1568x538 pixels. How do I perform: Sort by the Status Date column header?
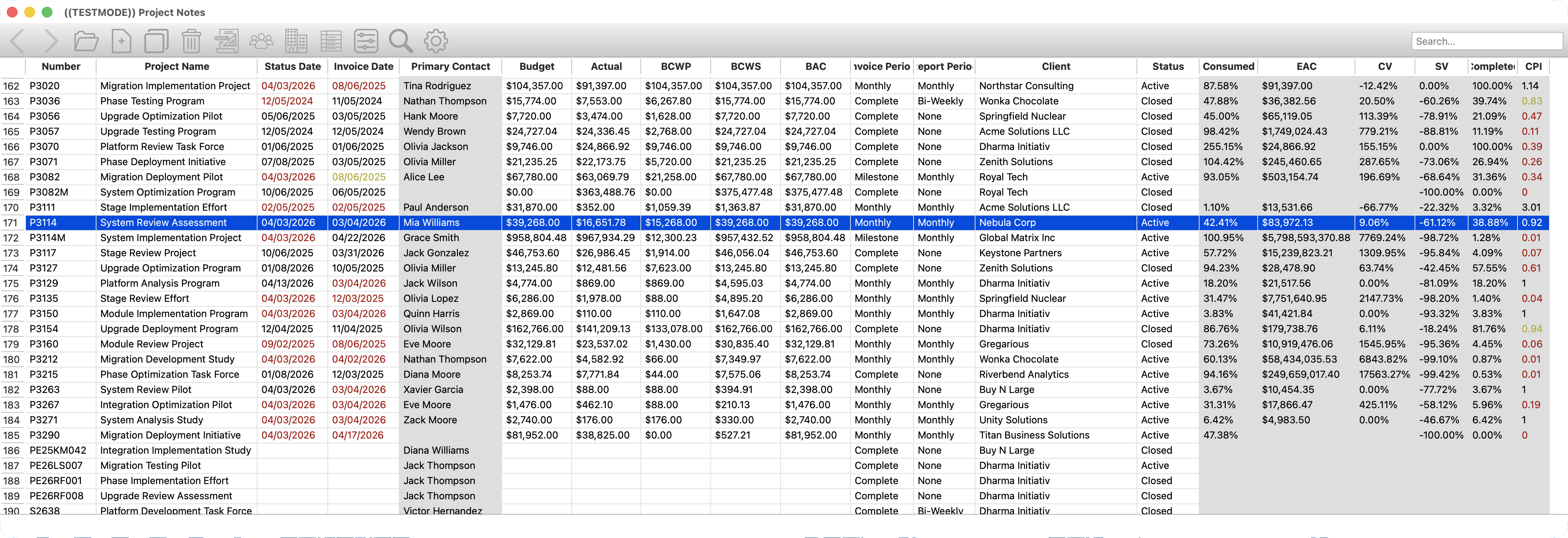[292, 66]
